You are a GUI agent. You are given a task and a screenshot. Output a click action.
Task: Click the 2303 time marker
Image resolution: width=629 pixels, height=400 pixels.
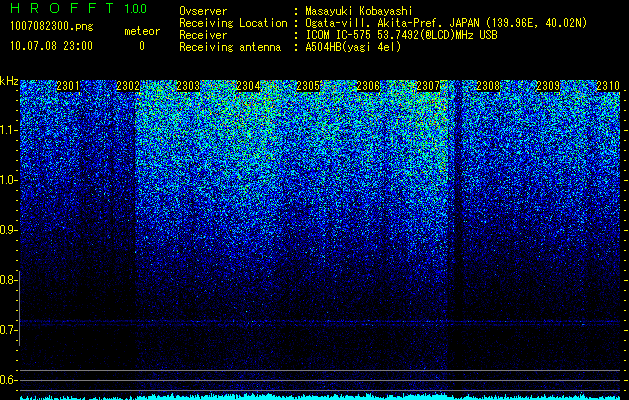(188, 86)
